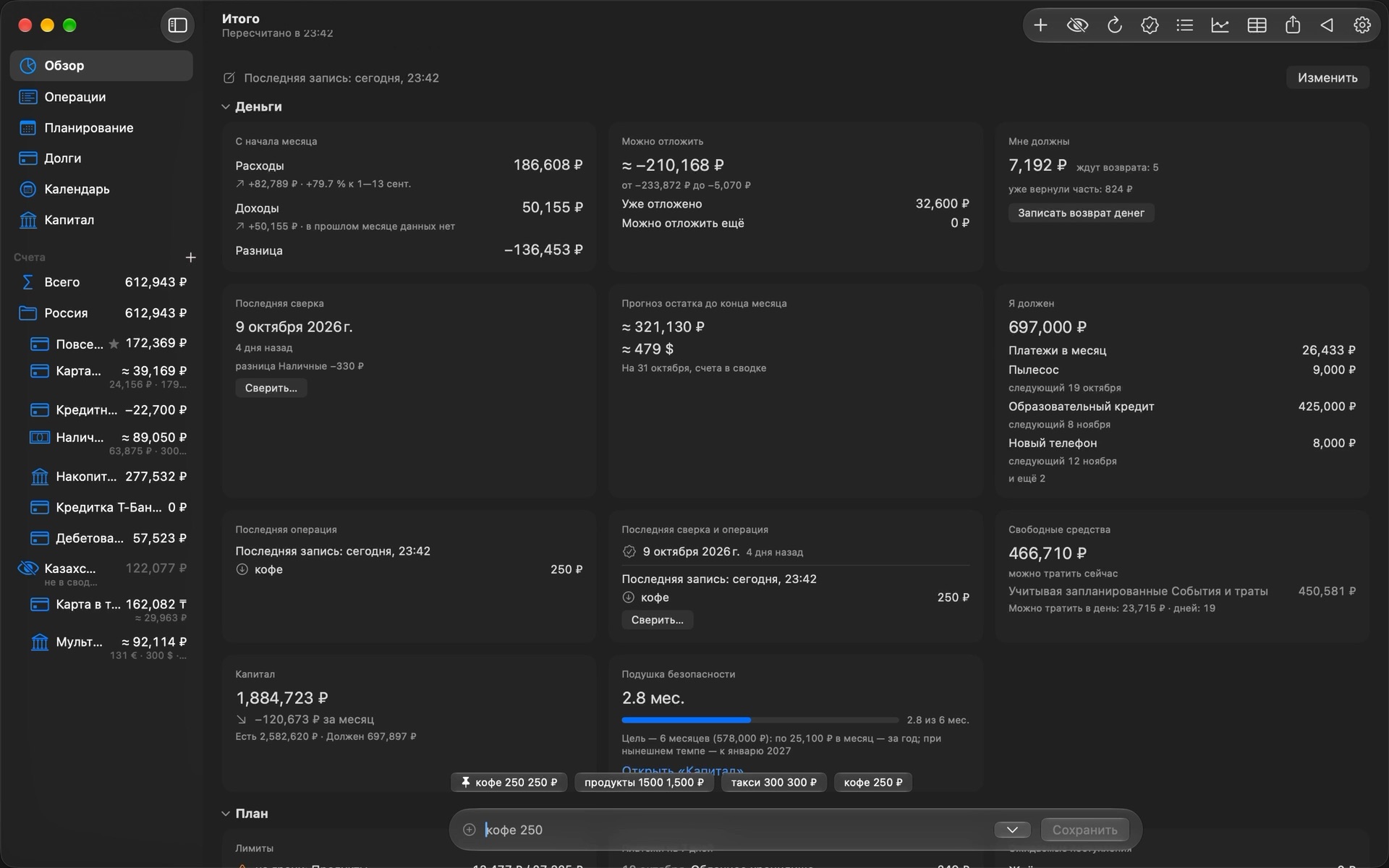Open the list view toolbar icon
1389x868 pixels.
pos(1184,25)
